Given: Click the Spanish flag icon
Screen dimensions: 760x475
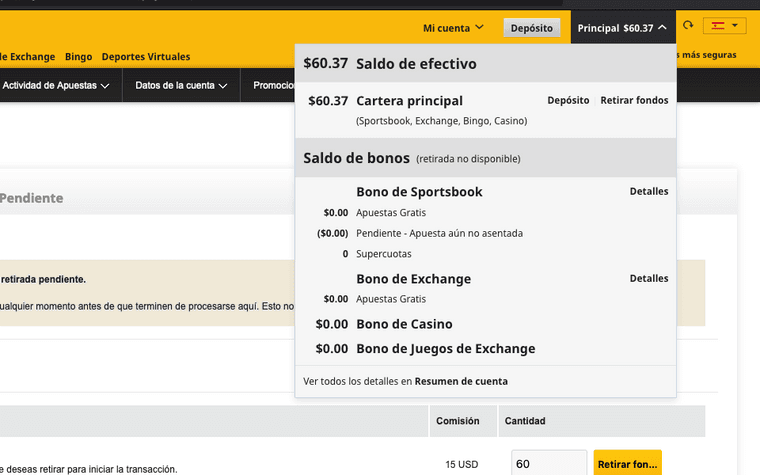Looking at the screenshot, I should click(718, 26).
